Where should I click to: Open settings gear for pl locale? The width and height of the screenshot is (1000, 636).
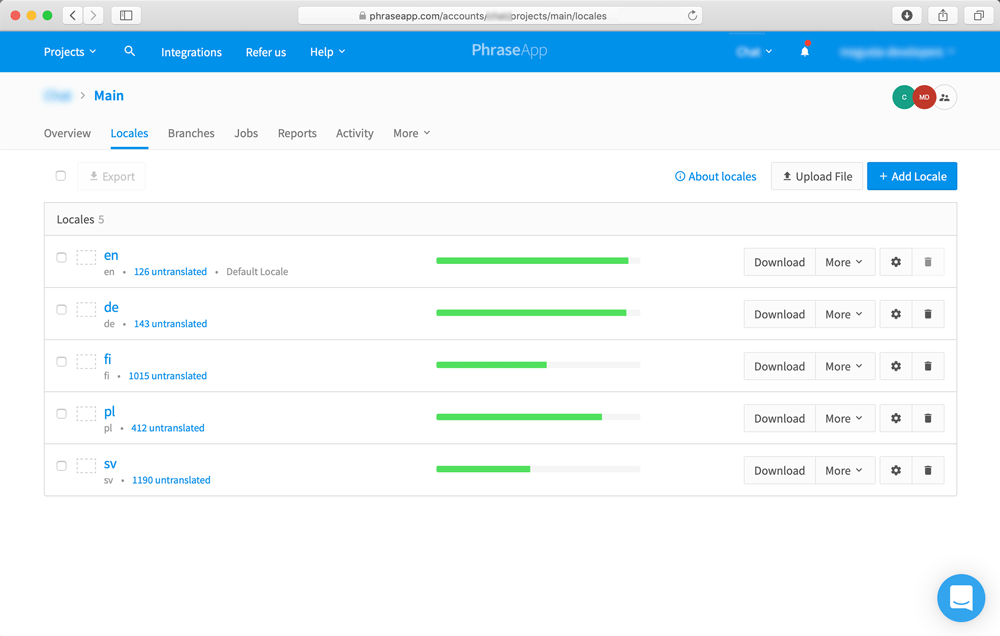pyautogui.click(x=896, y=418)
